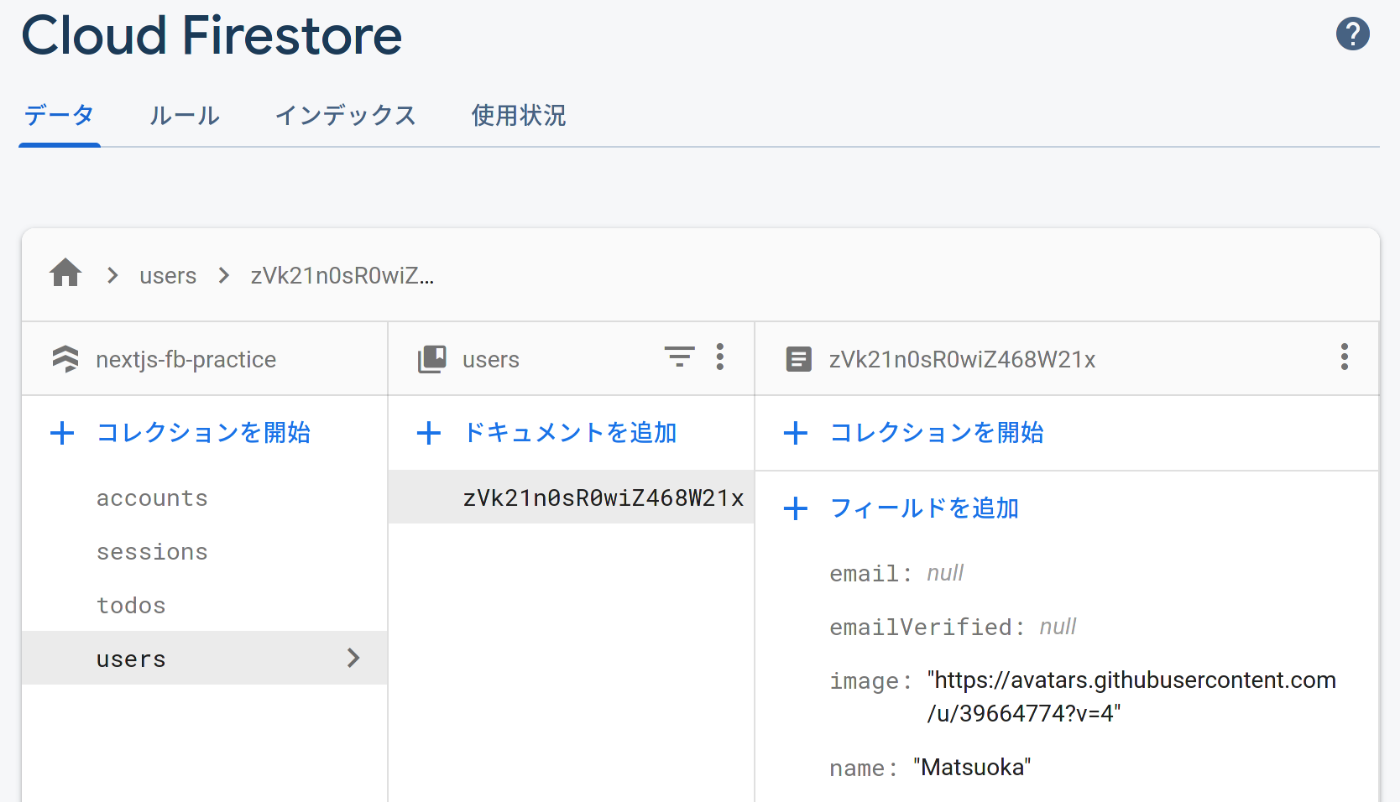Click the name field value "Matsuoka"
The image size is (1400, 802).
(x=972, y=768)
